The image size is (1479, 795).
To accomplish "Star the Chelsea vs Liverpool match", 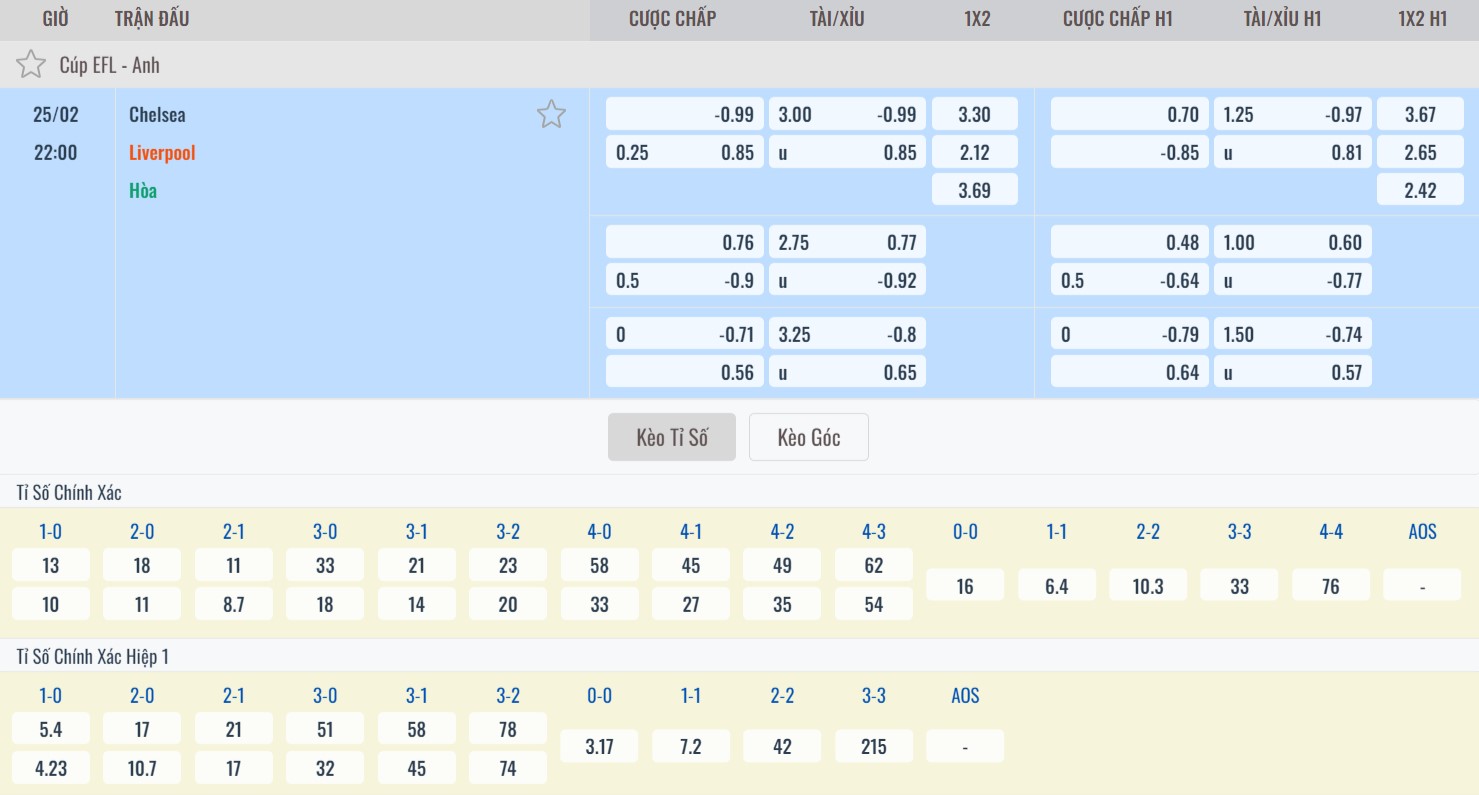I will (551, 115).
